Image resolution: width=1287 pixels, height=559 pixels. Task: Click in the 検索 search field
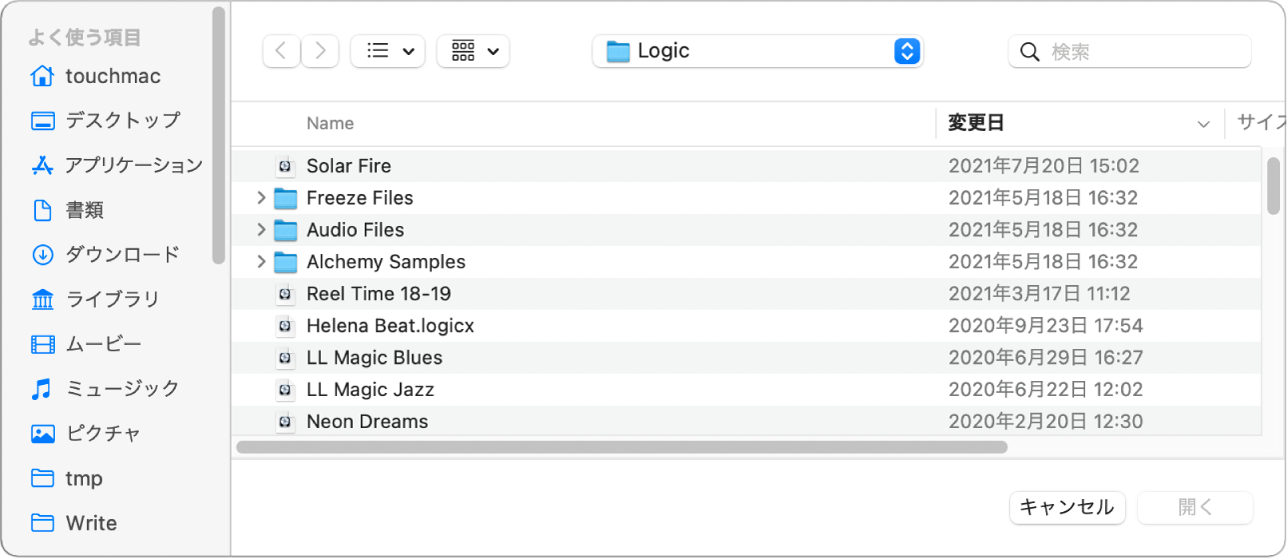(1140, 51)
